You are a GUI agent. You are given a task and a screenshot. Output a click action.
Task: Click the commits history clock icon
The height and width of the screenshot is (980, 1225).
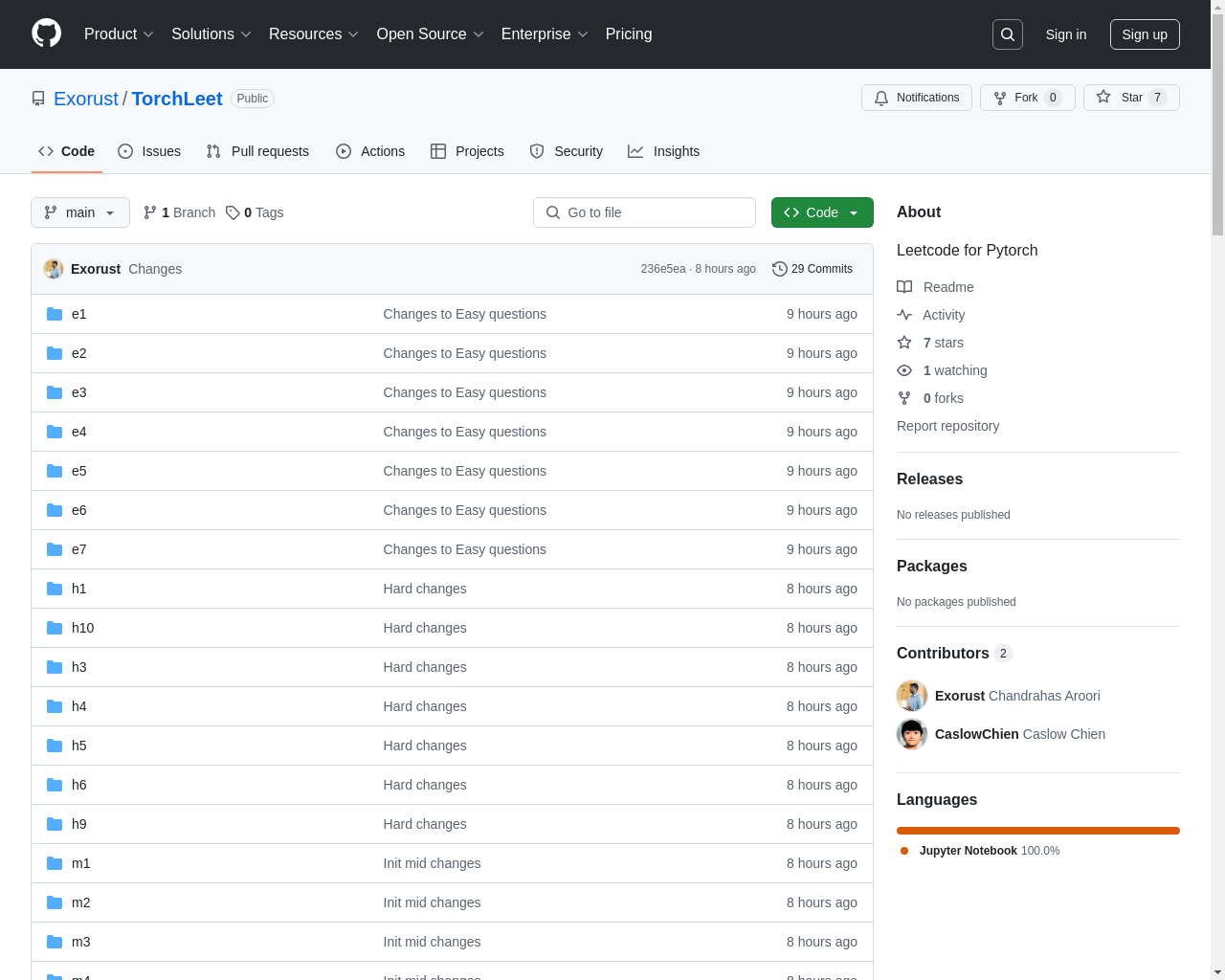[780, 269]
